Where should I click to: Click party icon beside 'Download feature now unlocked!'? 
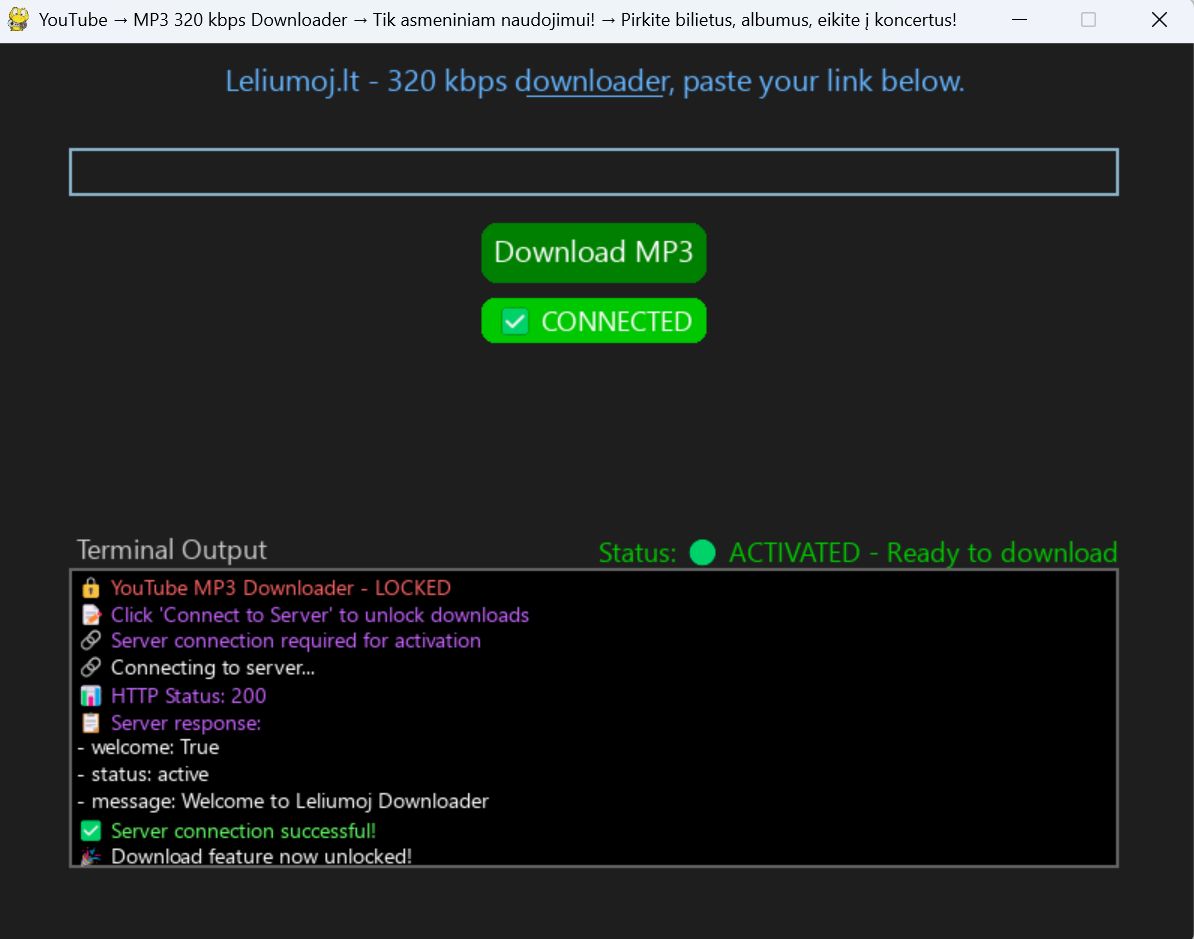[91, 857]
